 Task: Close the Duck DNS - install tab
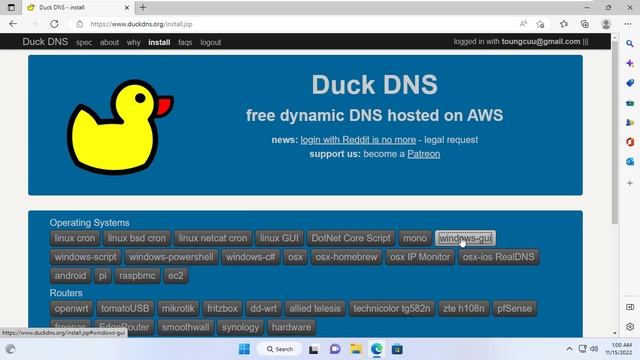coord(127,7)
